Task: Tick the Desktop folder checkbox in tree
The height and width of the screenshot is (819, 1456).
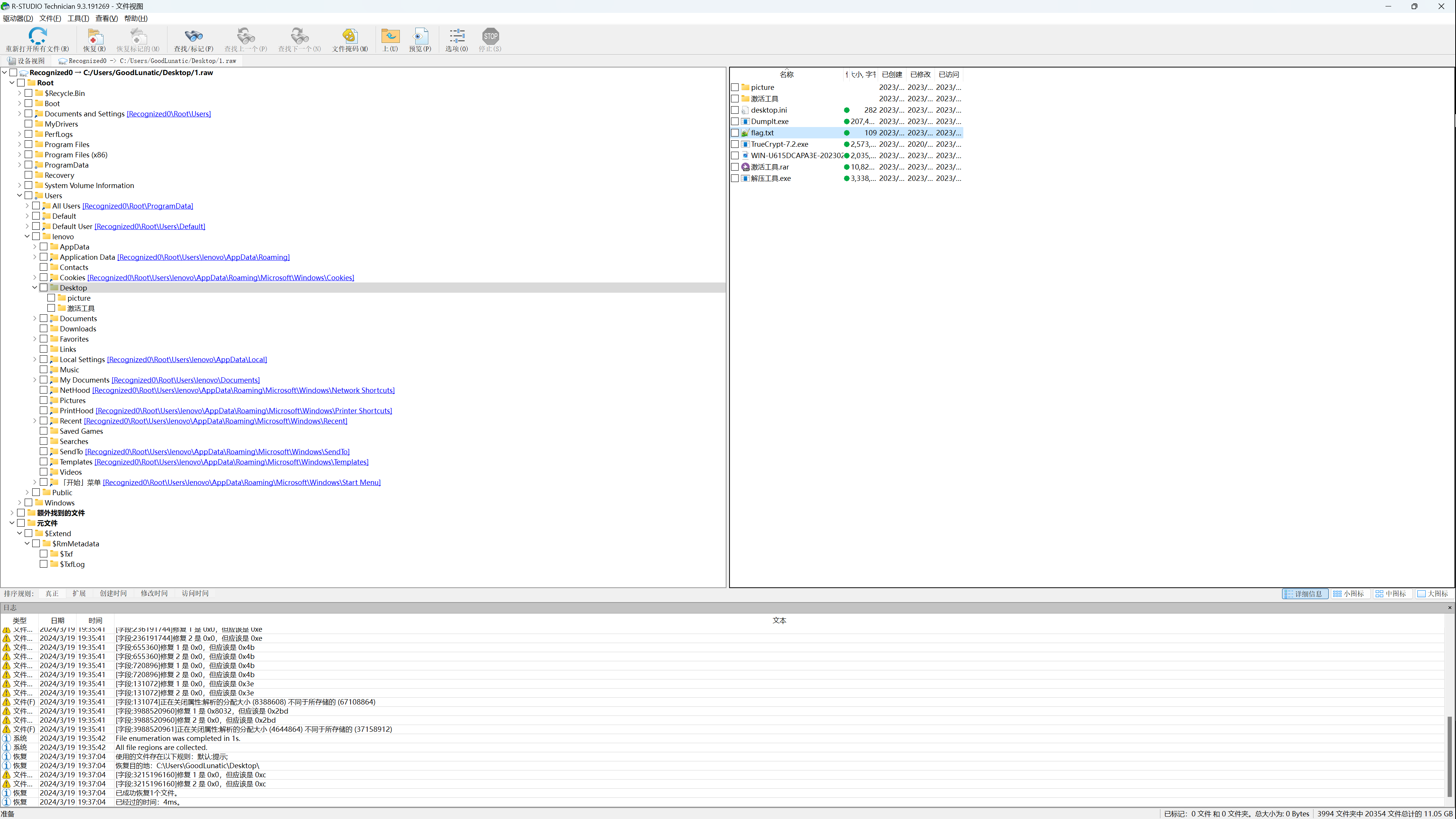Action: pos(44,288)
